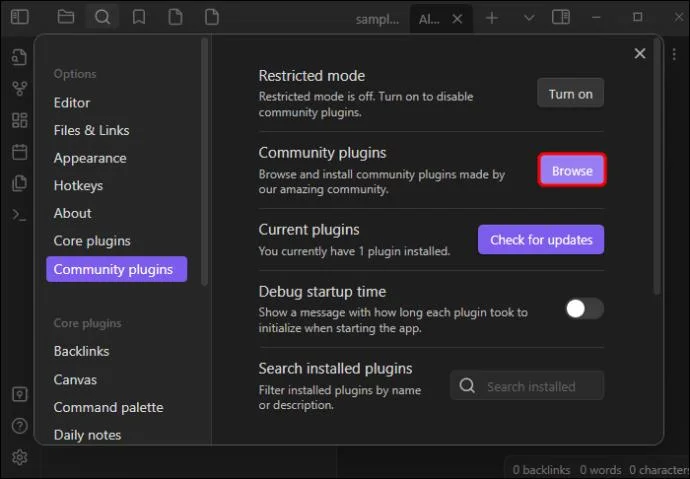Toggle the Debug startup time switch
Image resolution: width=690 pixels, height=479 pixels.
[584, 309]
